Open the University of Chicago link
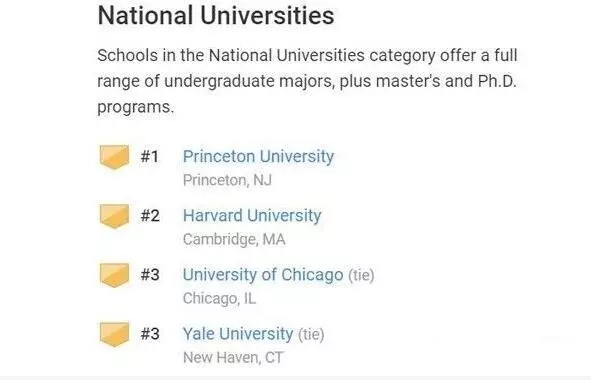This screenshot has height=380, width=591. click(x=263, y=275)
